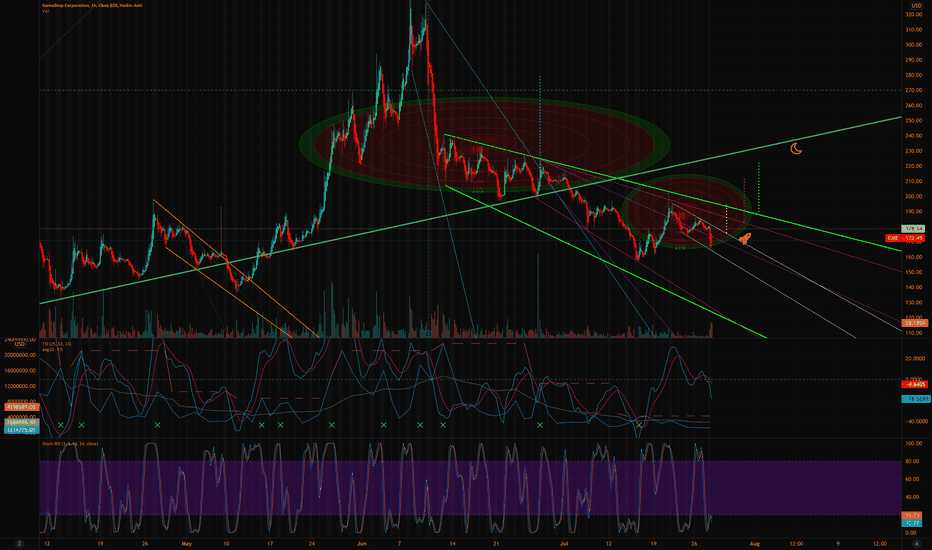Click the green dotted vertical projection line right of chart
The image size is (932, 550).
(x=758, y=187)
